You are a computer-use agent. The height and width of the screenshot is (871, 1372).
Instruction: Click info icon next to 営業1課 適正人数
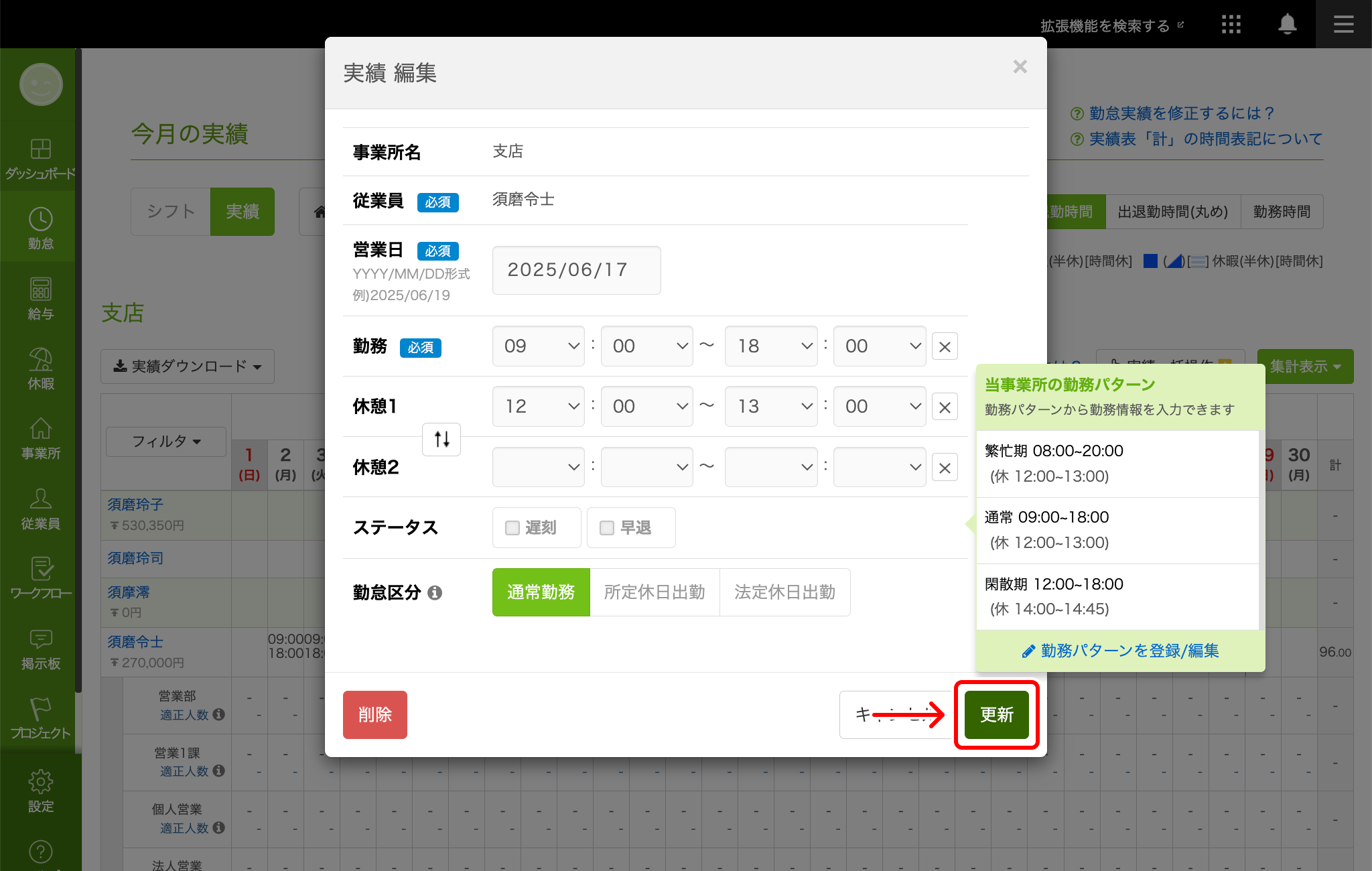tap(218, 771)
